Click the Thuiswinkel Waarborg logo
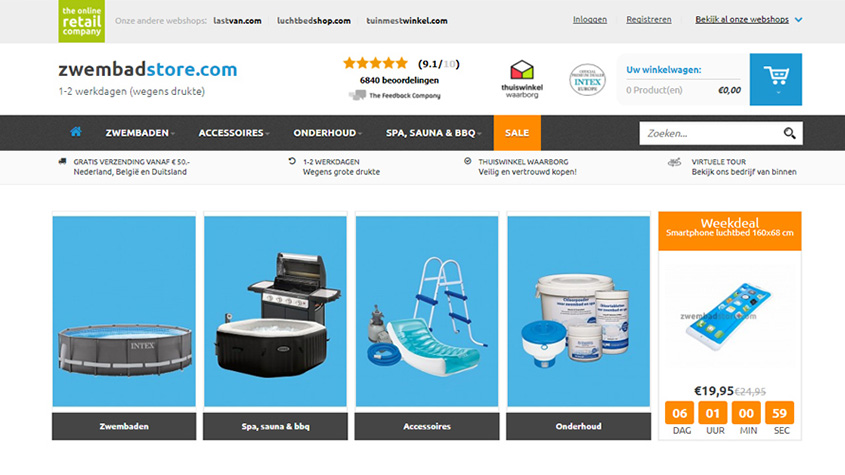This screenshot has height=475, width=845. pyautogui.click(x=522, y=79)
